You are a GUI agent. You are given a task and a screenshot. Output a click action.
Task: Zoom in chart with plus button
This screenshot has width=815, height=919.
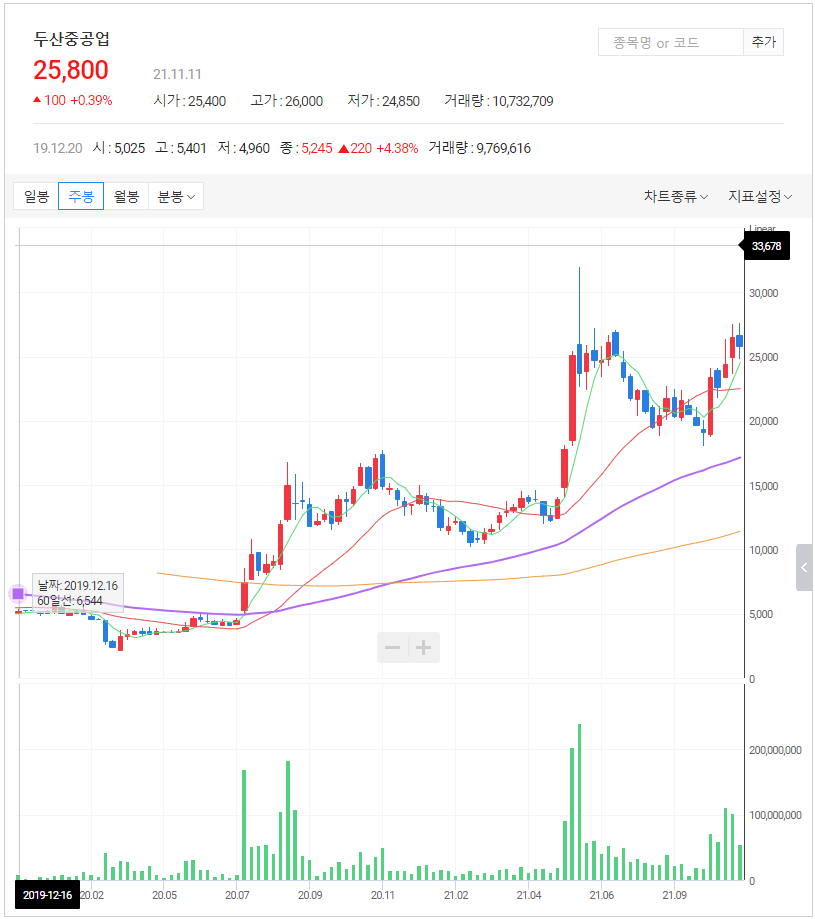424,648
